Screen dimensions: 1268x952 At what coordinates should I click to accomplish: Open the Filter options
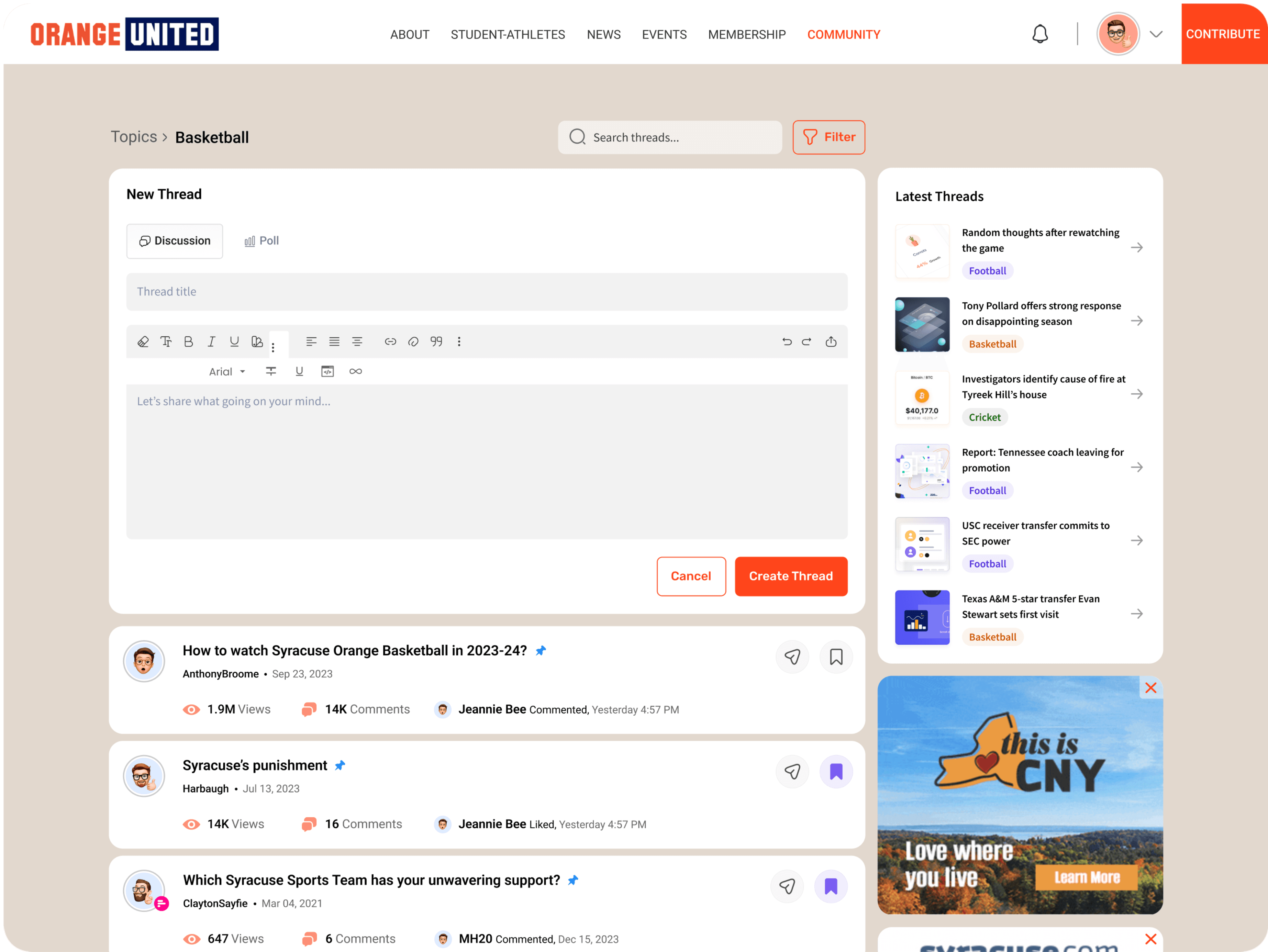[x=828, y=137]
